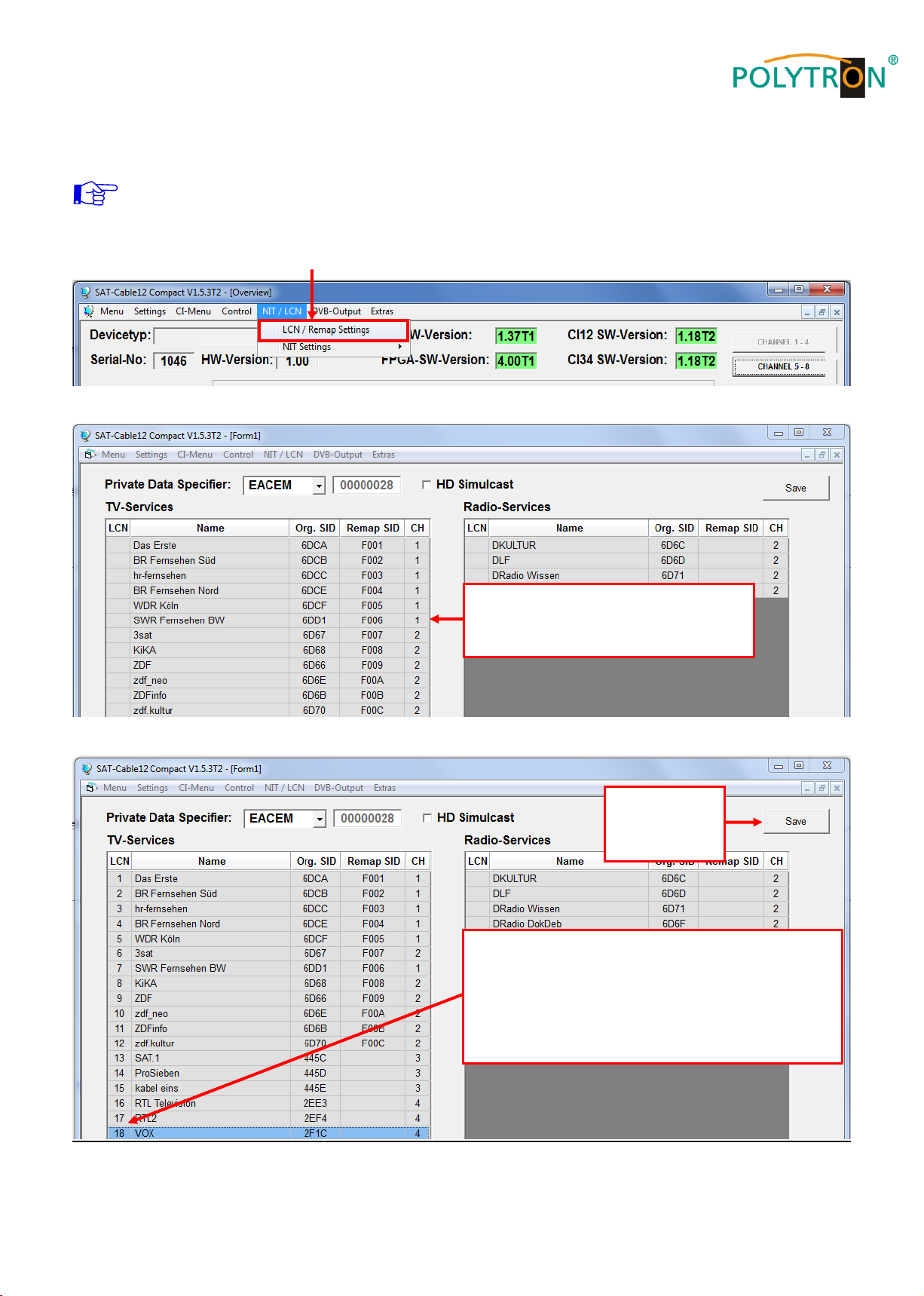Open the NIT / LCN menu in the lower Form1 window

[x=284, y=788]
